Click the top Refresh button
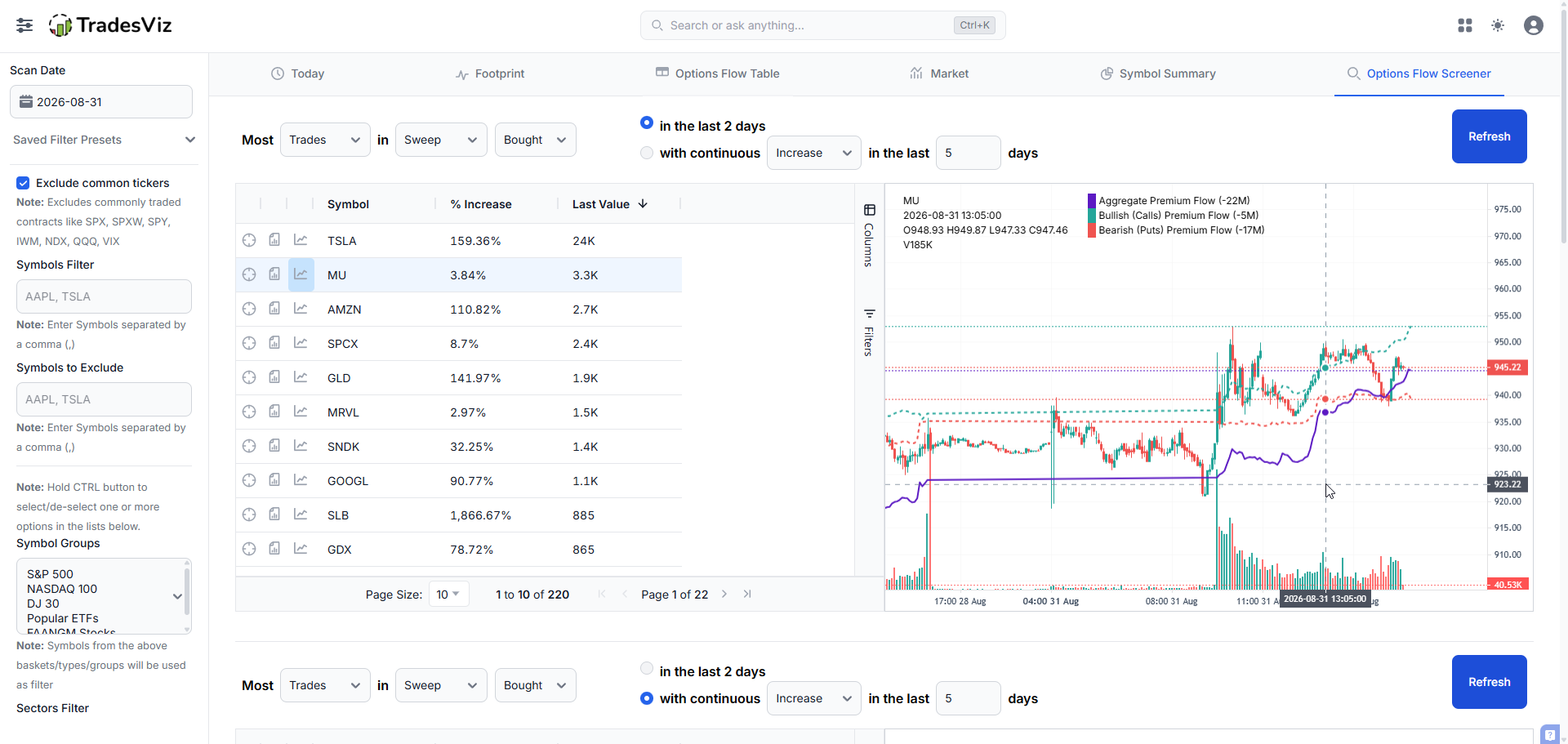The image size is (1568, 744). (1489, 136)
